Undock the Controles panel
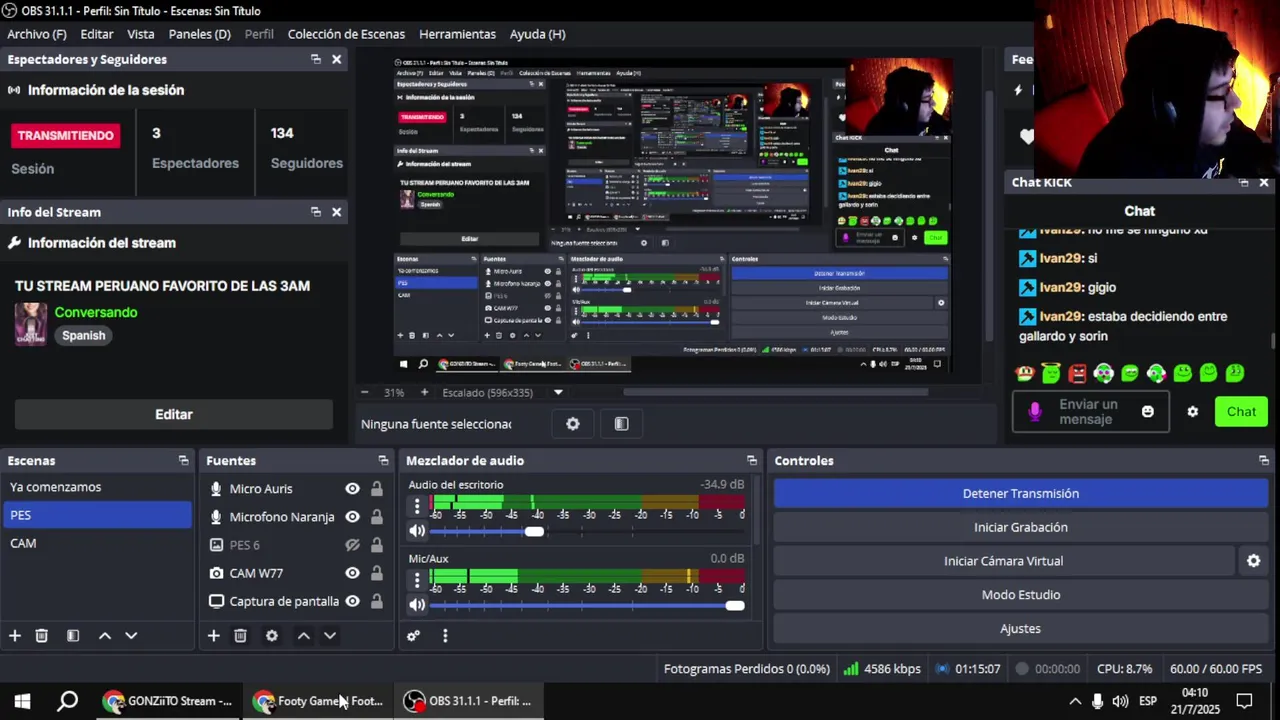The width and height of the screenshot is (1280, 720). [1264, 461]
